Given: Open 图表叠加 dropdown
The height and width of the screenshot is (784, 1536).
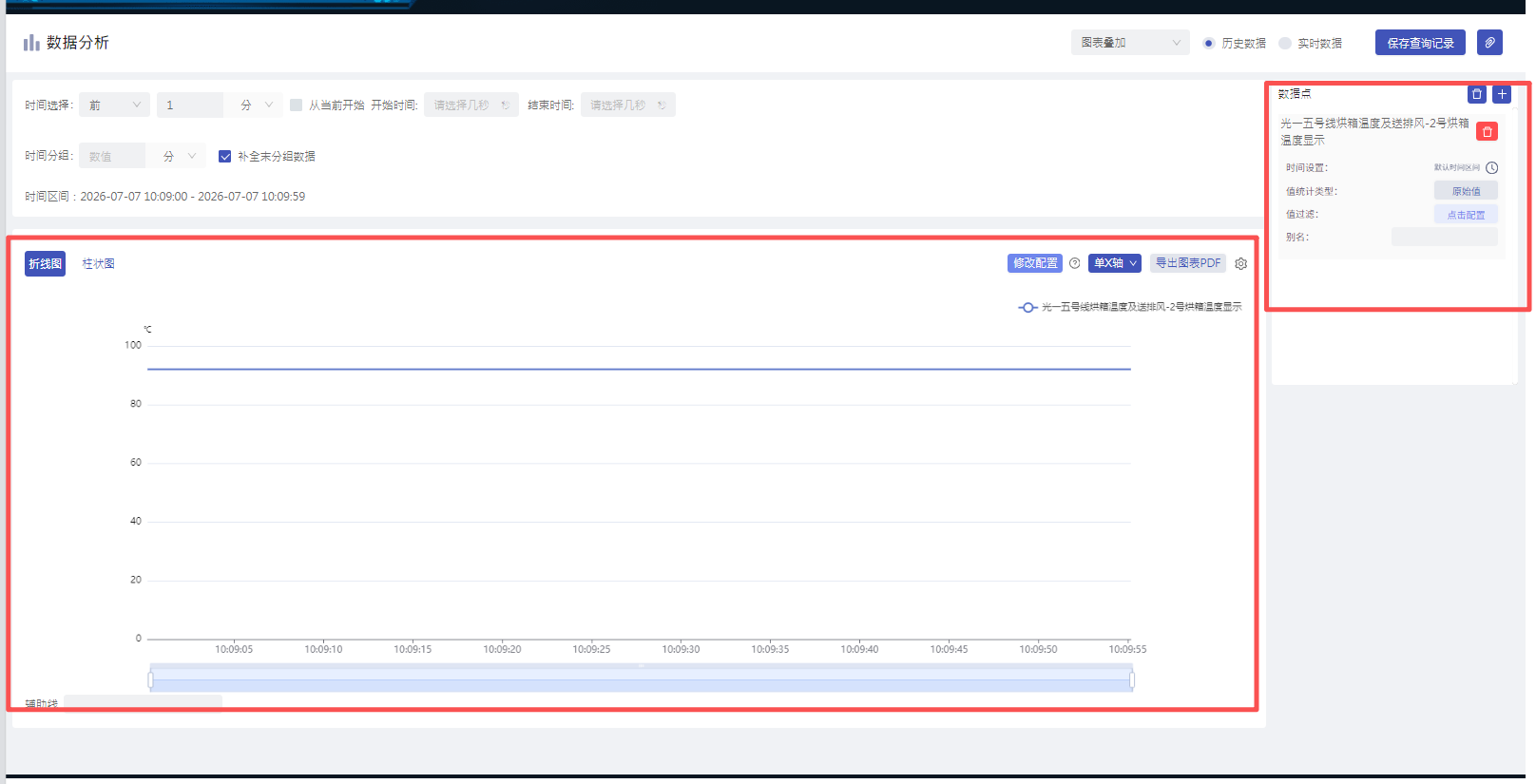Looking at the screenshot, I should pos(1130,43).
